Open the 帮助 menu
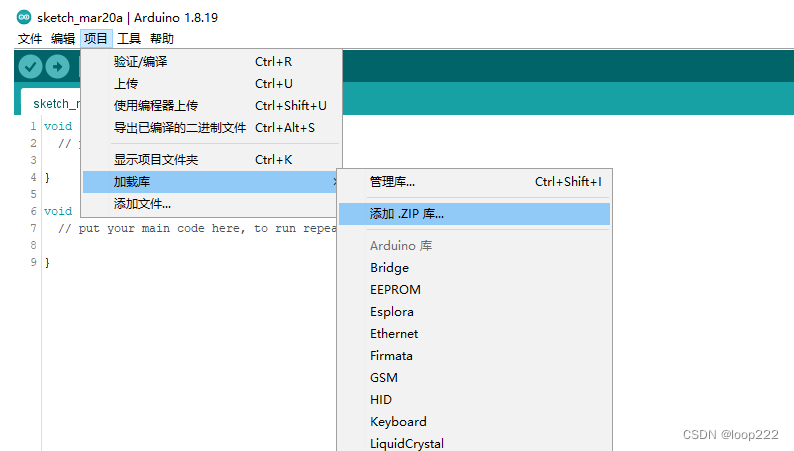Viewport: 794px width, 451px height. [x=162, y=38]
